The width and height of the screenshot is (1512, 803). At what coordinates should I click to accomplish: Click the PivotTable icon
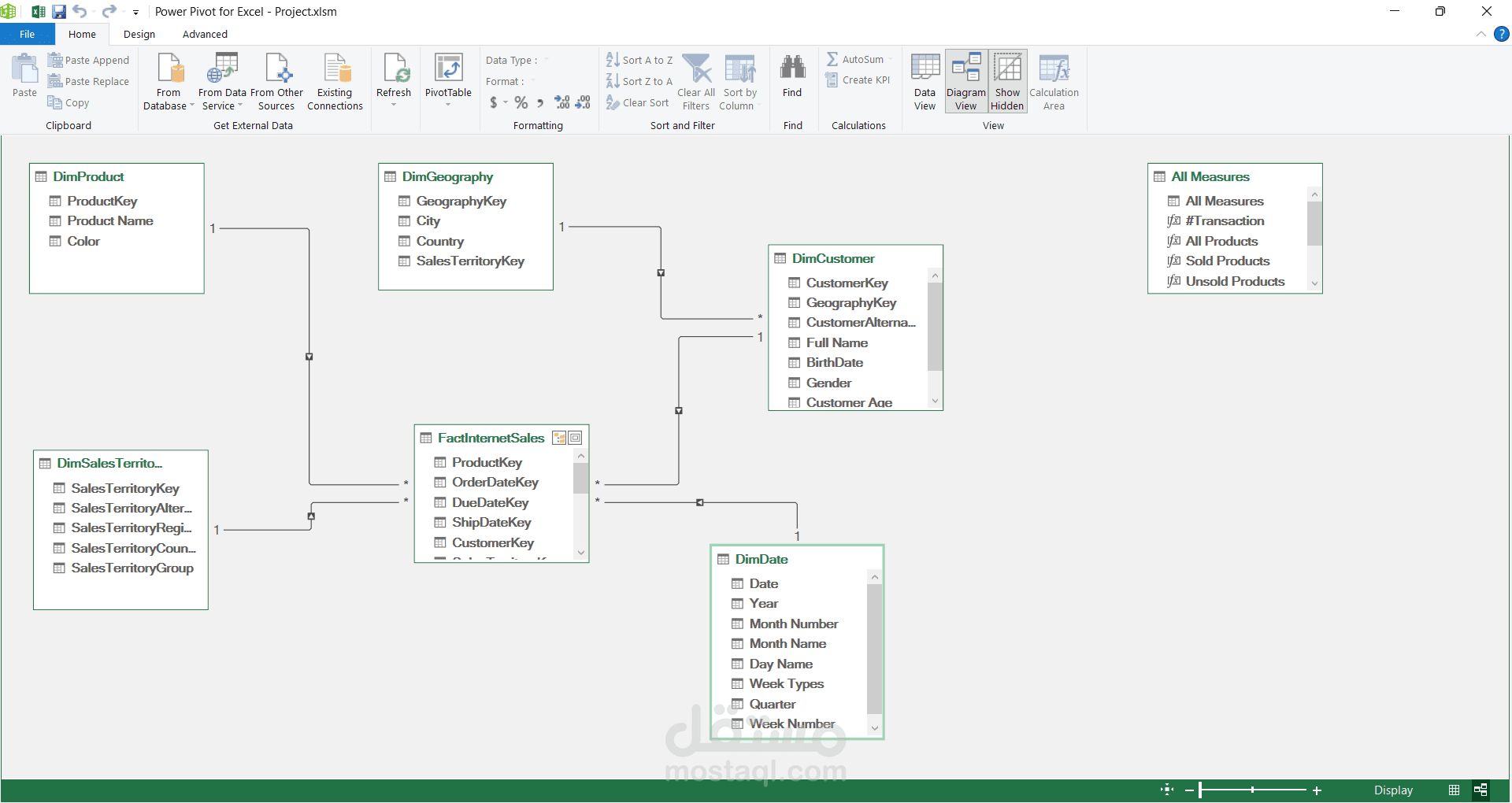(x=448, y=69)
